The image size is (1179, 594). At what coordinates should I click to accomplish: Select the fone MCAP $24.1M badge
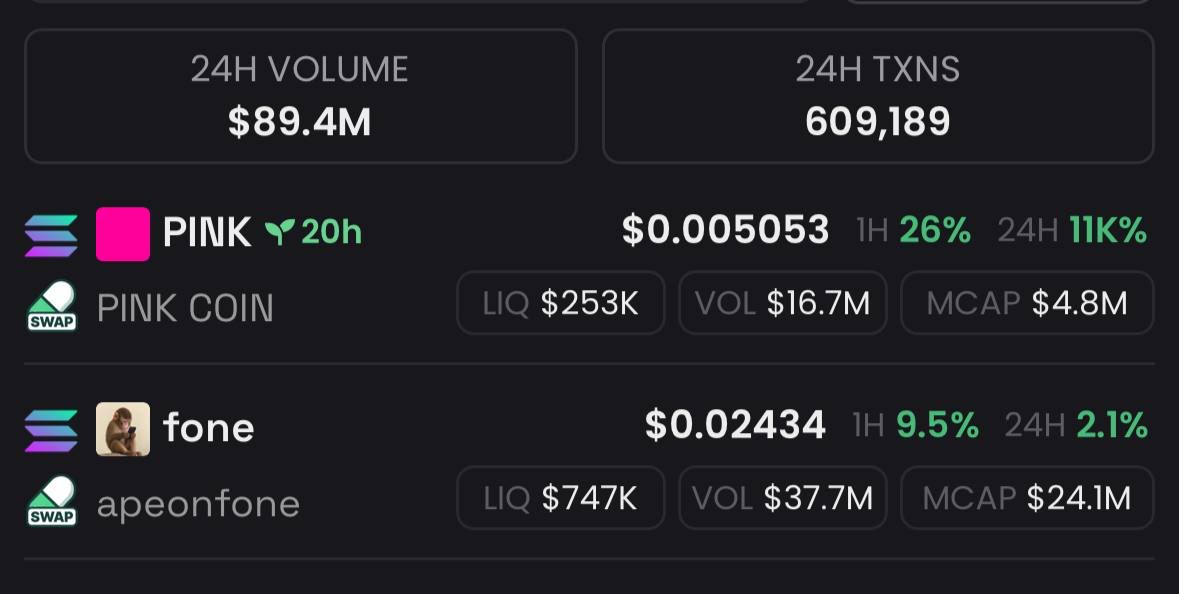[x=1027, y=498]
